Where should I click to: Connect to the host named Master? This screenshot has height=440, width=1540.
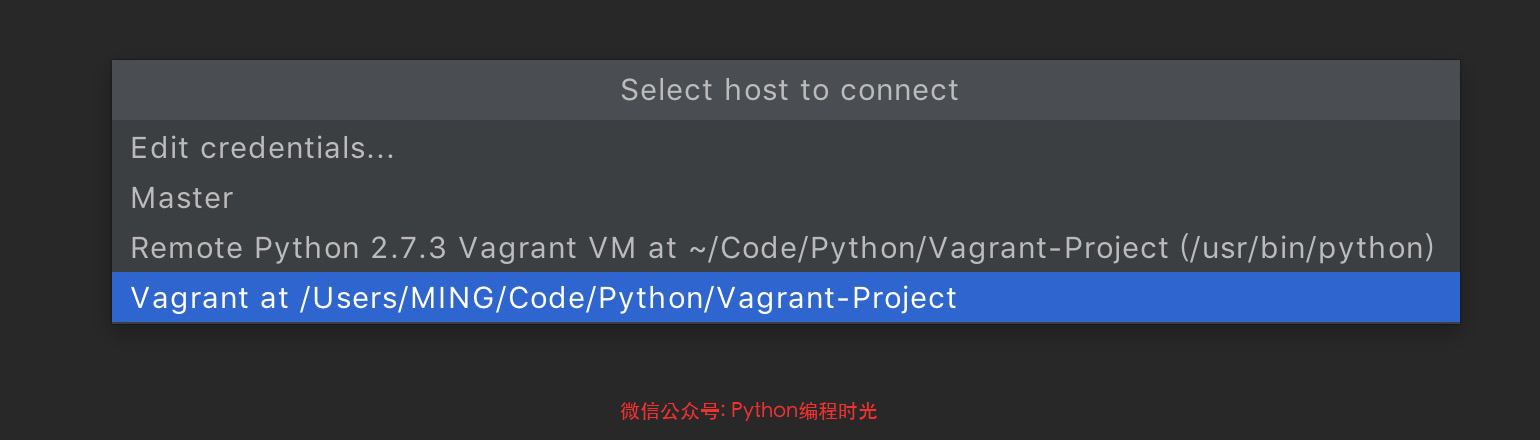point(182,198)
